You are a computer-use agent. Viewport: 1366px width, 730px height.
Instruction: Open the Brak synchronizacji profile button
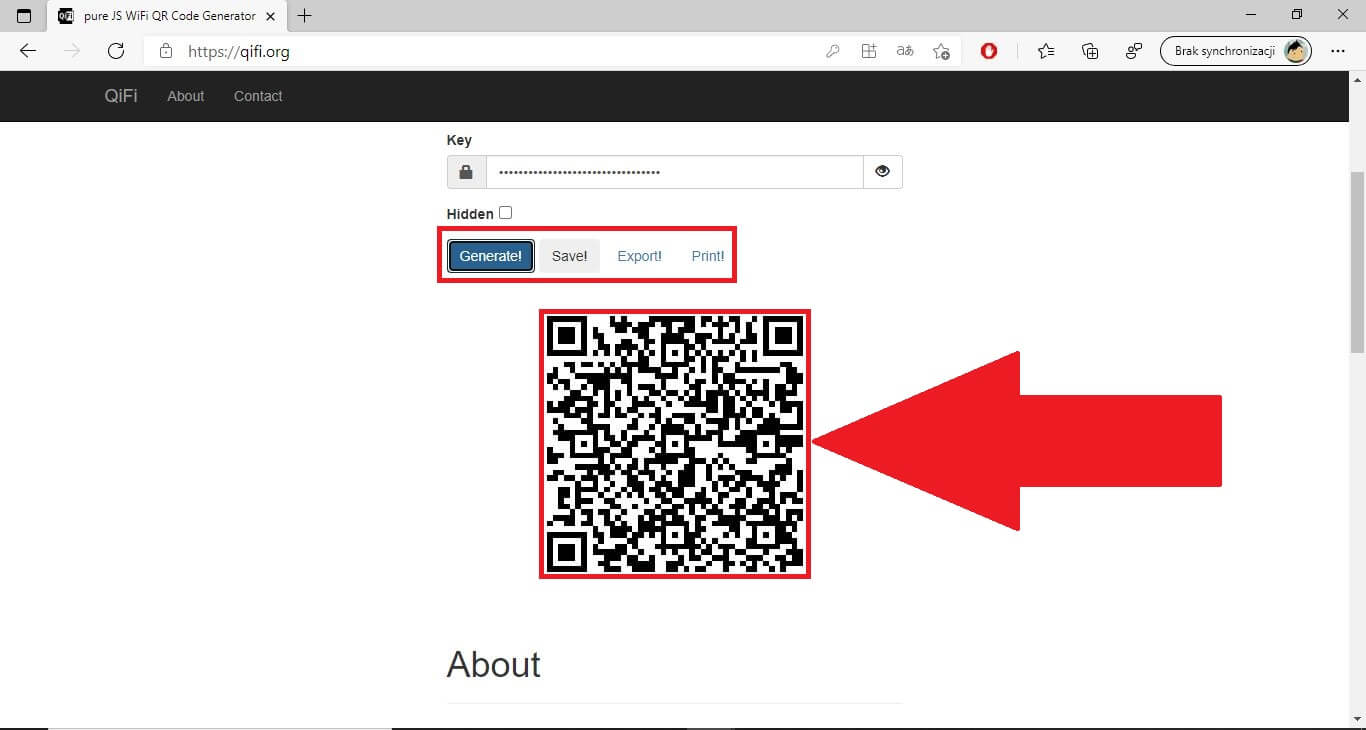[1236, 51]
